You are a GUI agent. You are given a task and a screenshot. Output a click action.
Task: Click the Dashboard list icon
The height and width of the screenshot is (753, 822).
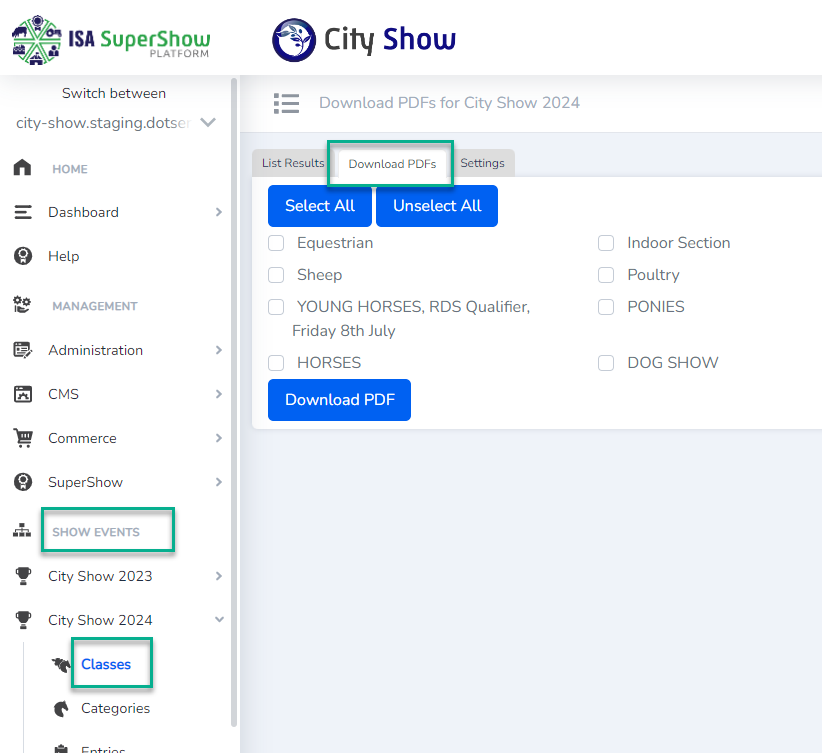point(22,212)
